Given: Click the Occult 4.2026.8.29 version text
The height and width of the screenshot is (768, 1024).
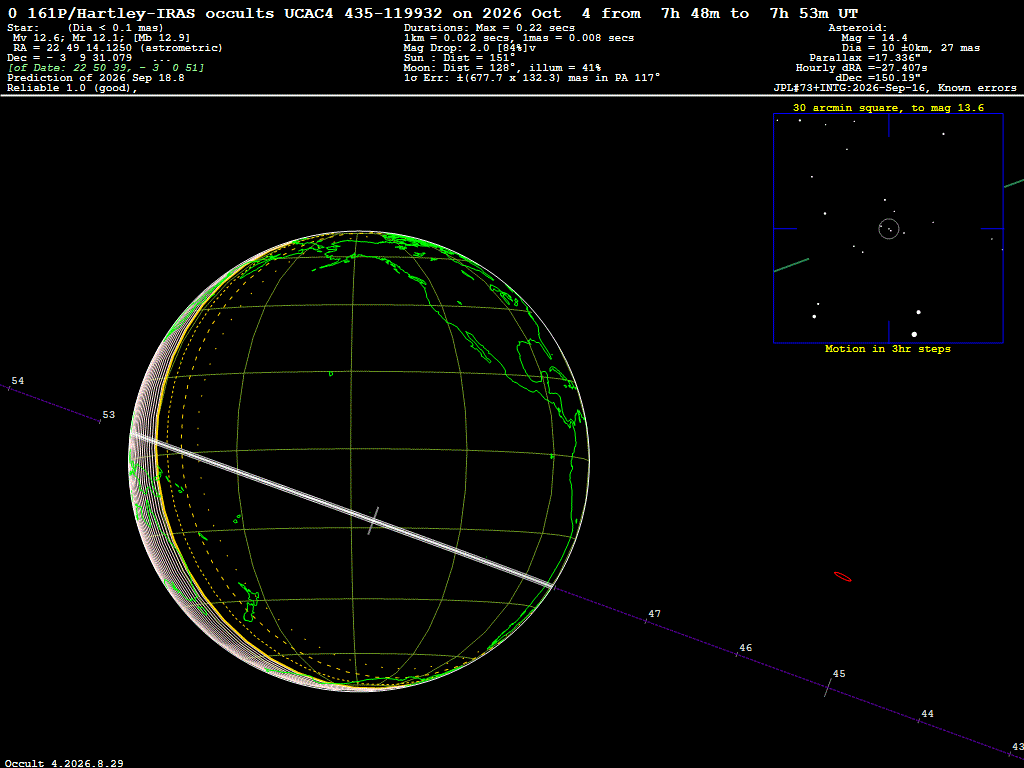Looking at the screenshot, I should point(64,763).
